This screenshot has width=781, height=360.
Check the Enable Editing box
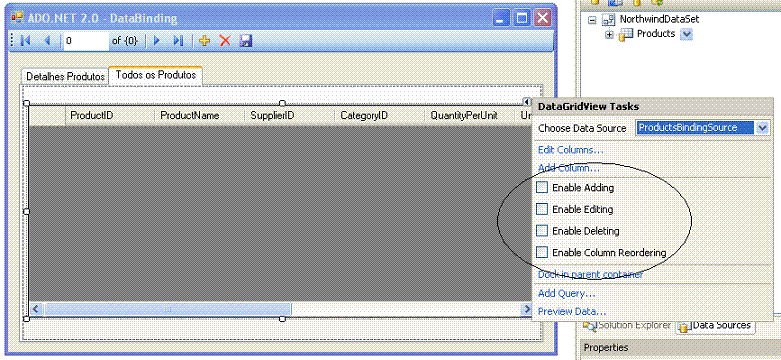[542, 209]
